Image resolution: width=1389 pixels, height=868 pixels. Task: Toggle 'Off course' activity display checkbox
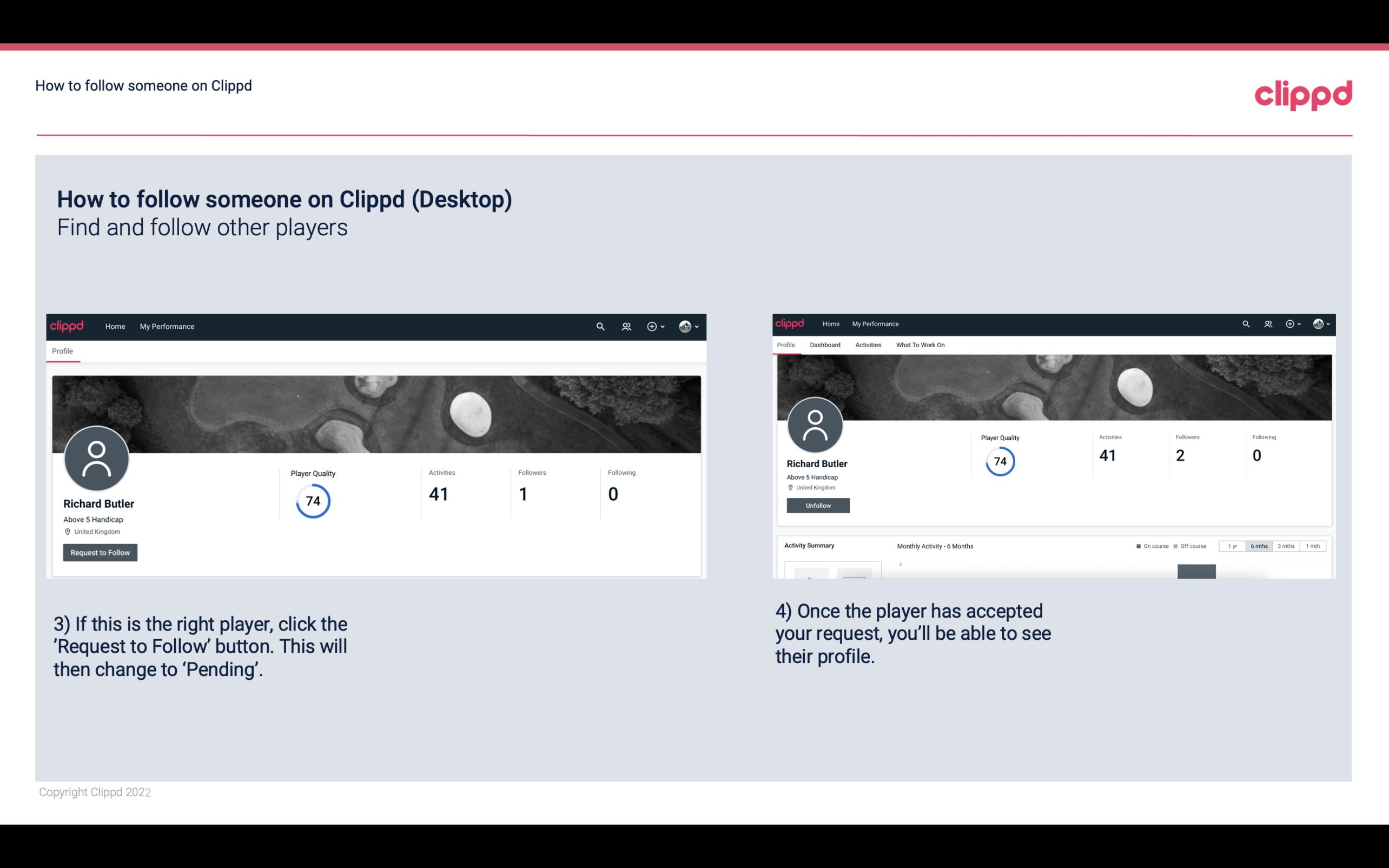point(1177,545)
